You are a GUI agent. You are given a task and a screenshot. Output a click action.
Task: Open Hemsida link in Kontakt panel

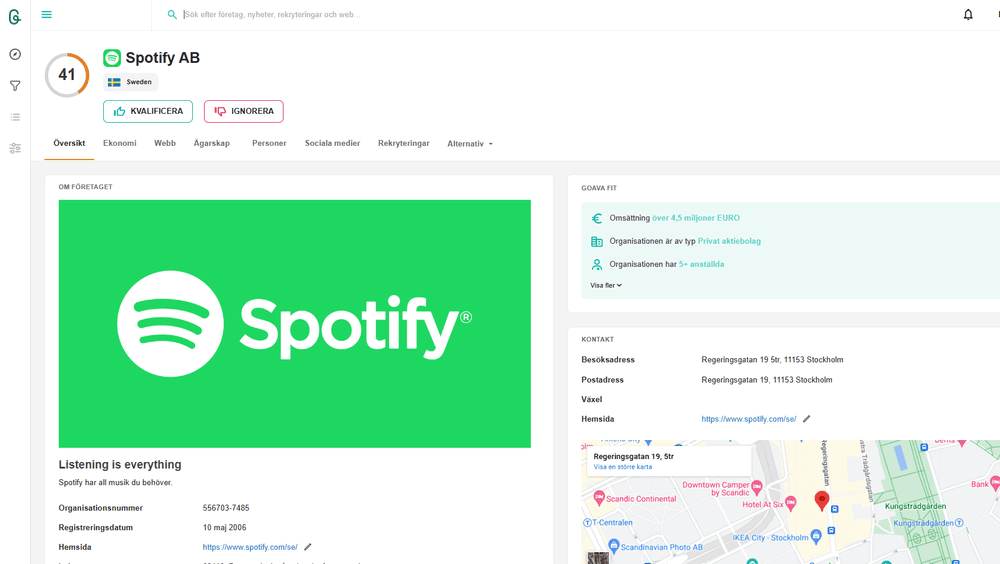[x=749, y=419]
